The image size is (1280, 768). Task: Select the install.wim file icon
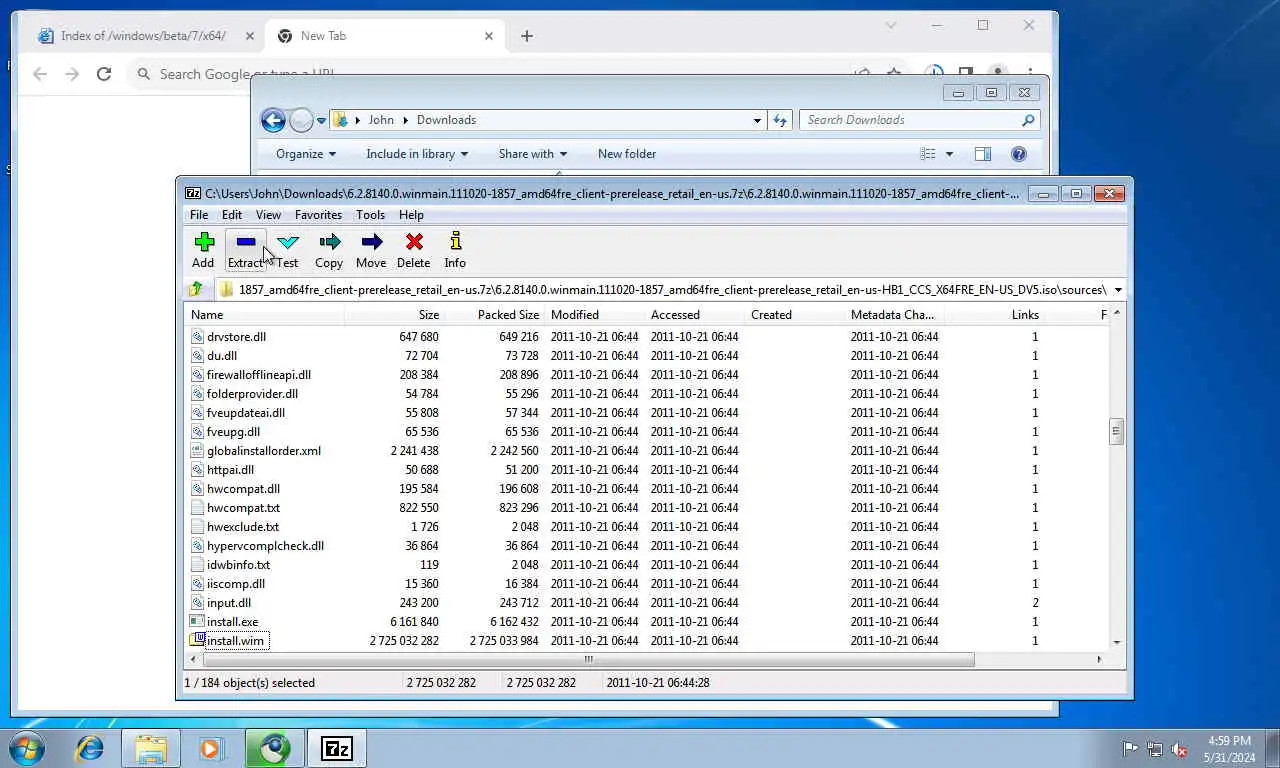pos(197,641)
